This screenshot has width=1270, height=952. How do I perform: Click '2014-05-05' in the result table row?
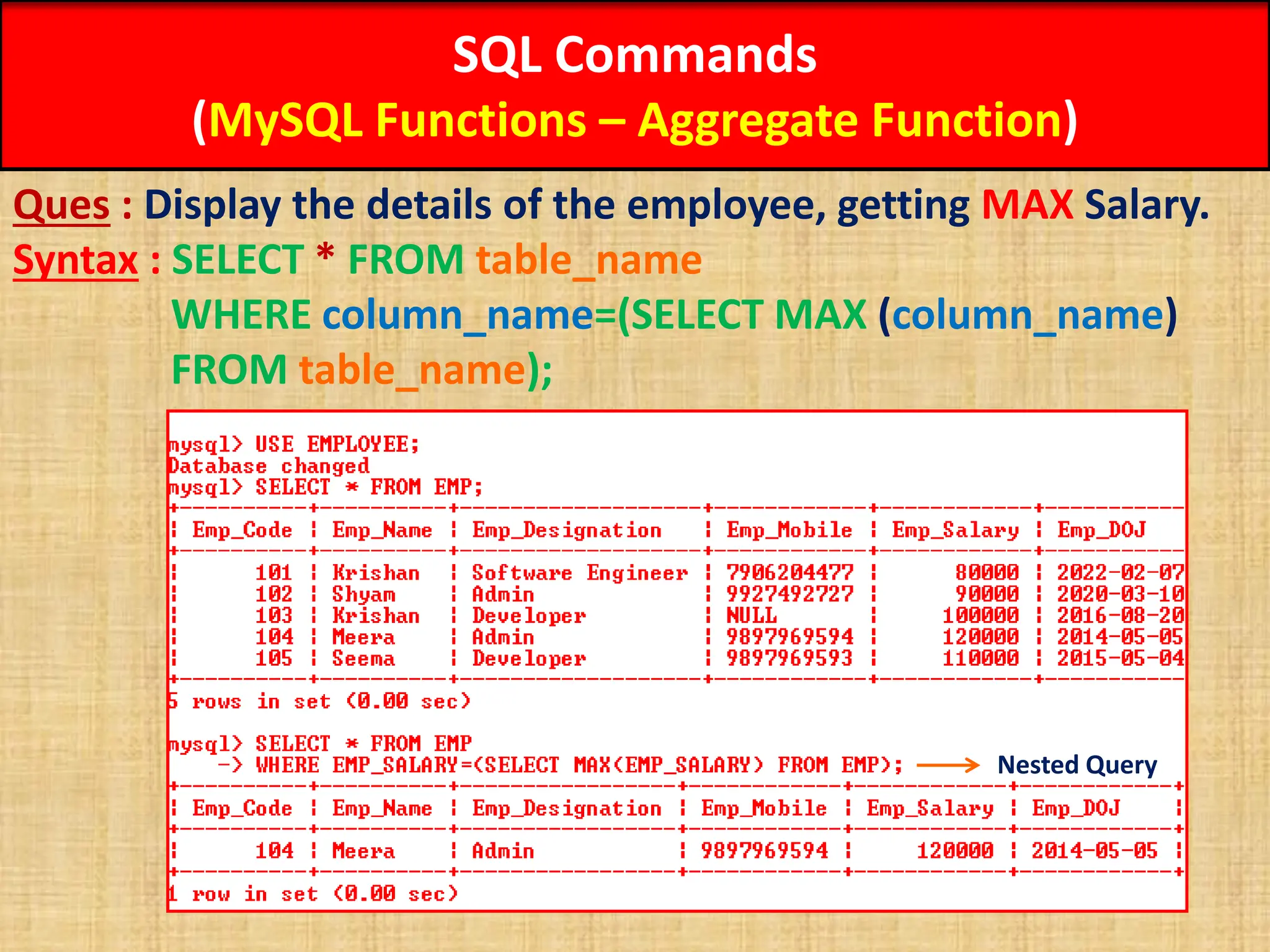[1095, 850]
